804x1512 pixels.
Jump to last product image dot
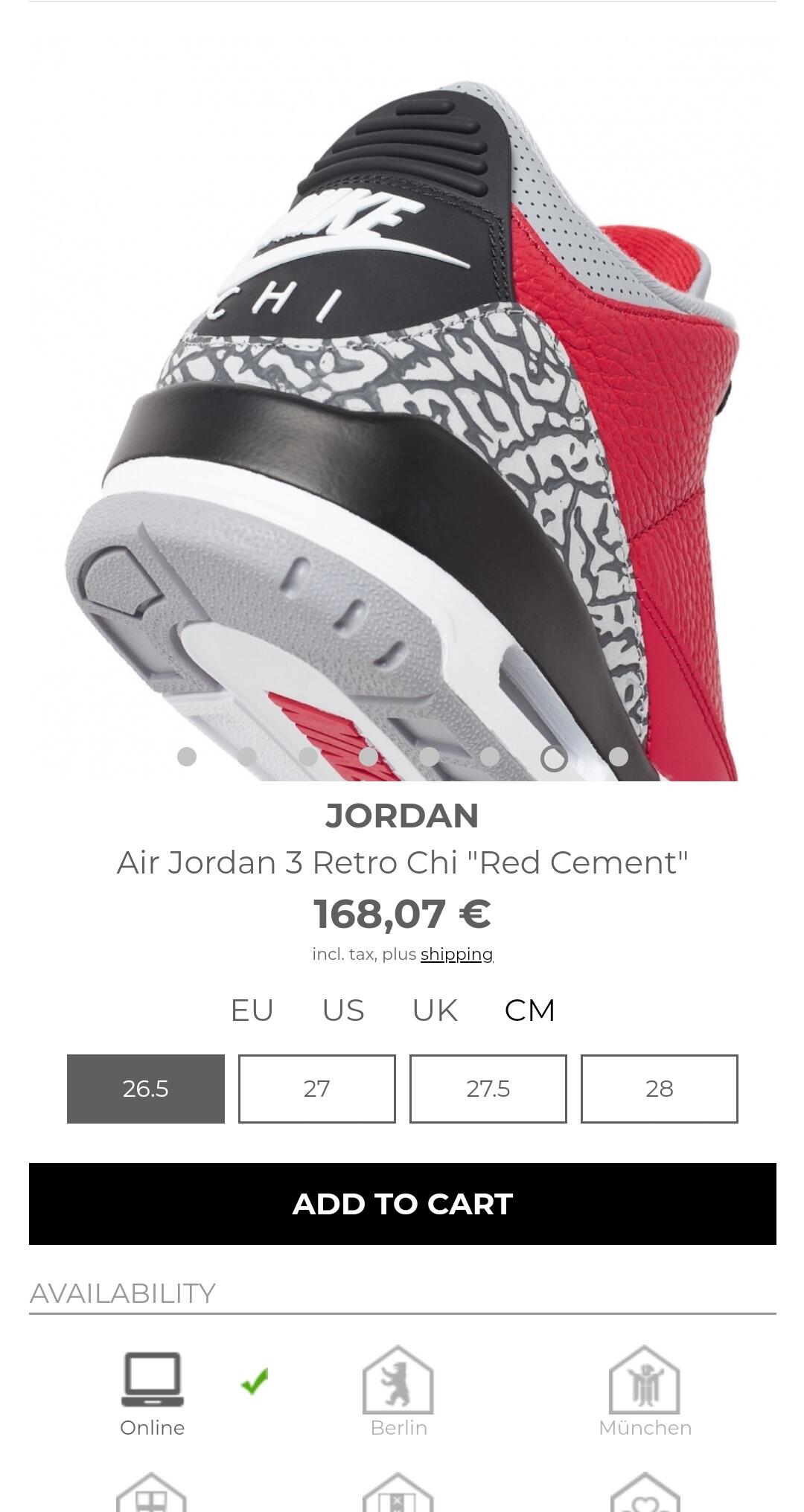[x=619, y=757]
